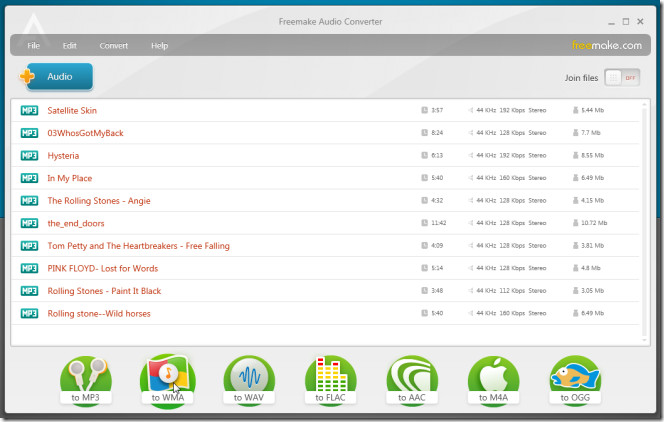Click the file size icon for Hysteria
The width and height of the screenshot is (664, 422).
(x=575, y=155)
